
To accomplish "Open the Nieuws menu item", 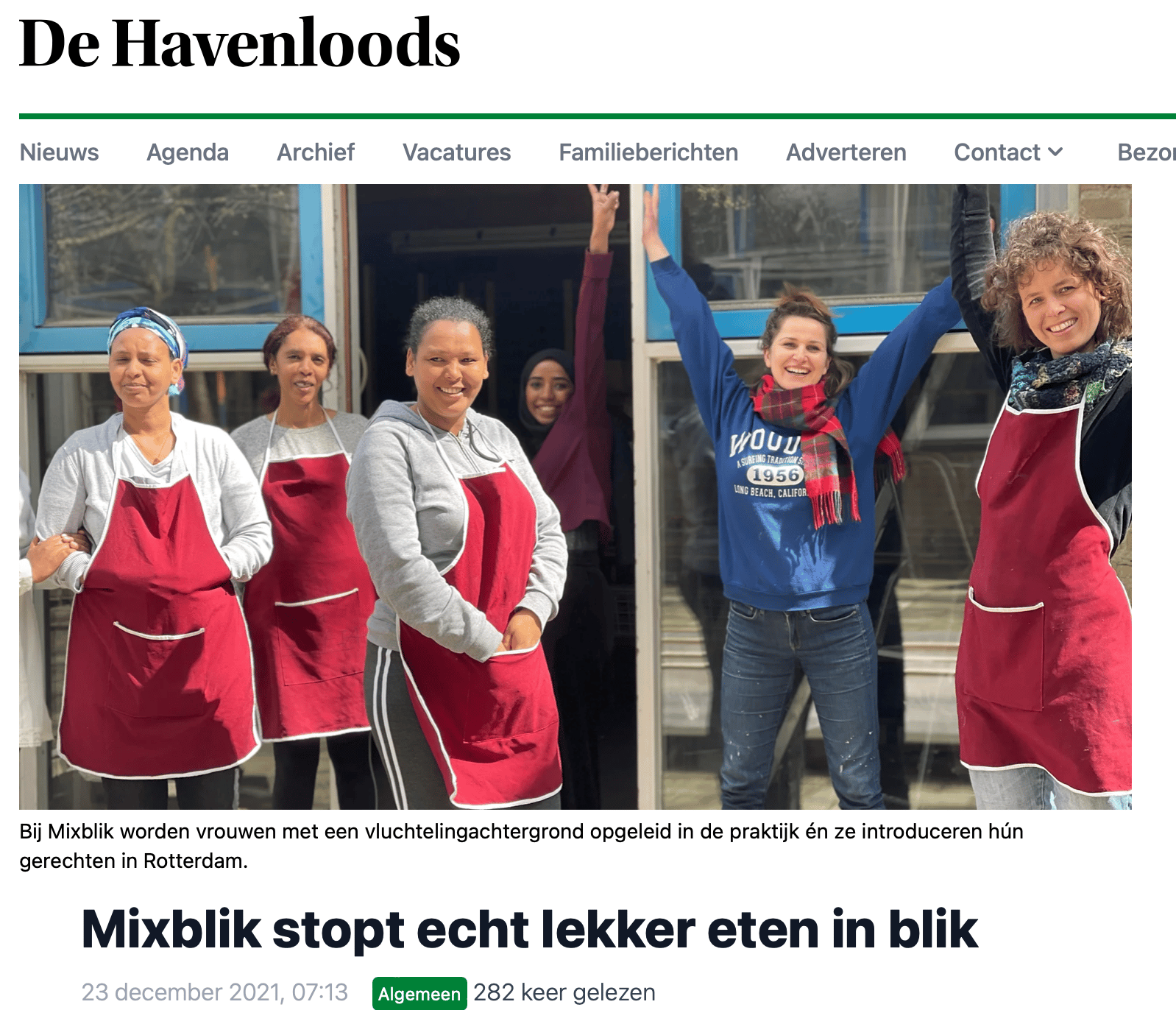I will 59,152.
